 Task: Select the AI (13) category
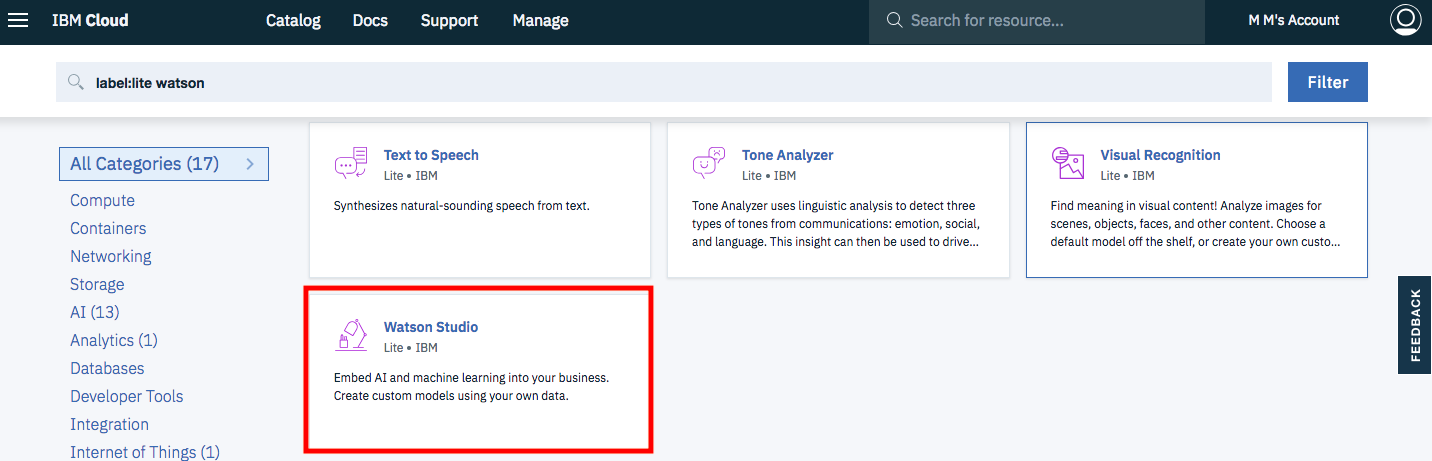(x=95, y=312)
